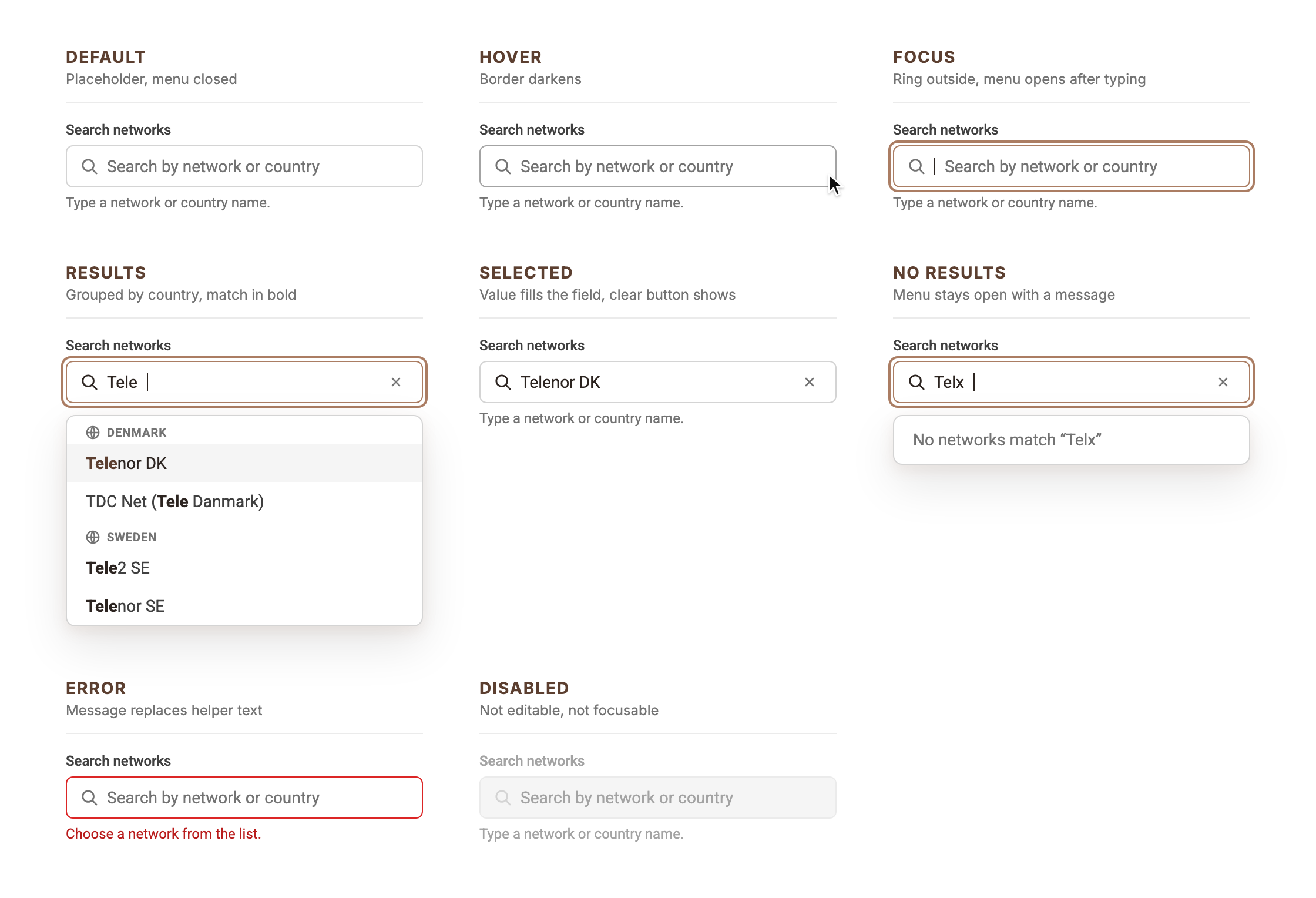Image resolution: width=1316 pixels, height=898 pixels.
Task: Click the globe icon next to SWEDEN
Action: [93, 537]
